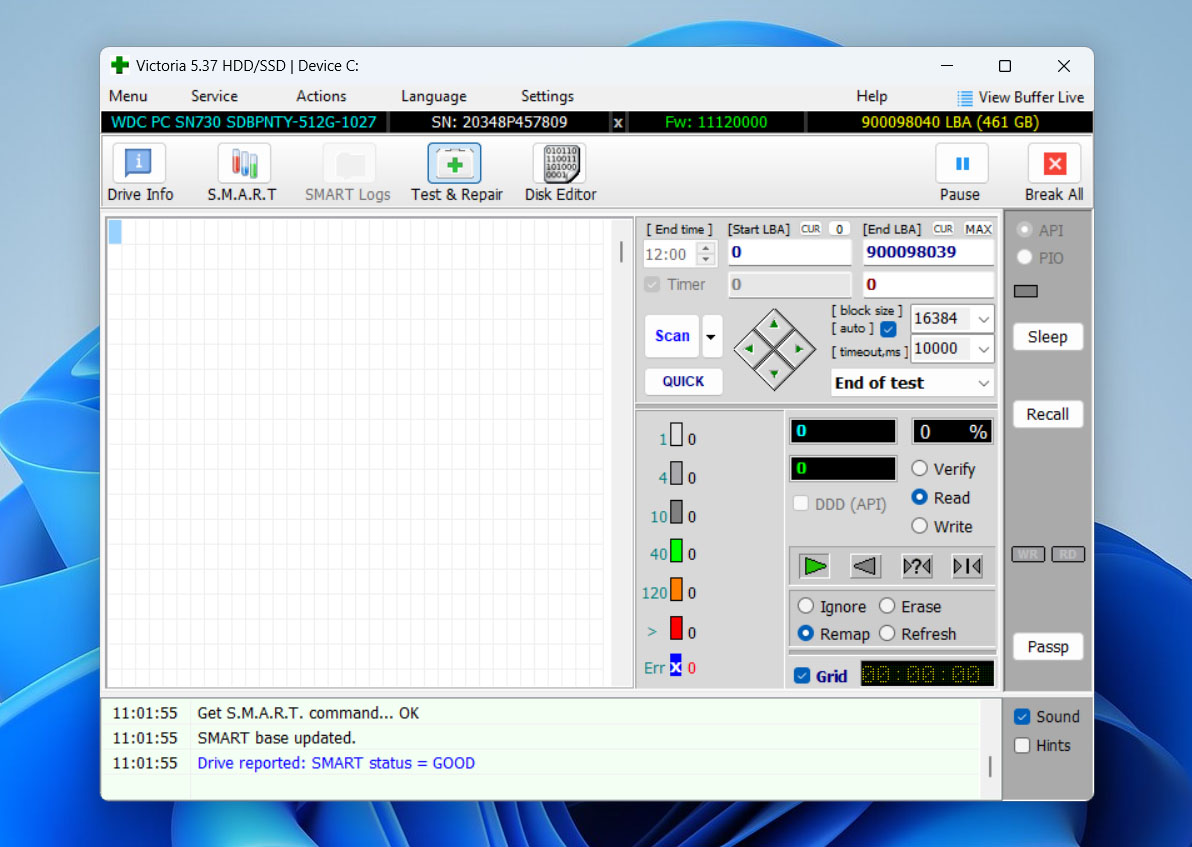Click the End LBA 900098039 field

928,252
